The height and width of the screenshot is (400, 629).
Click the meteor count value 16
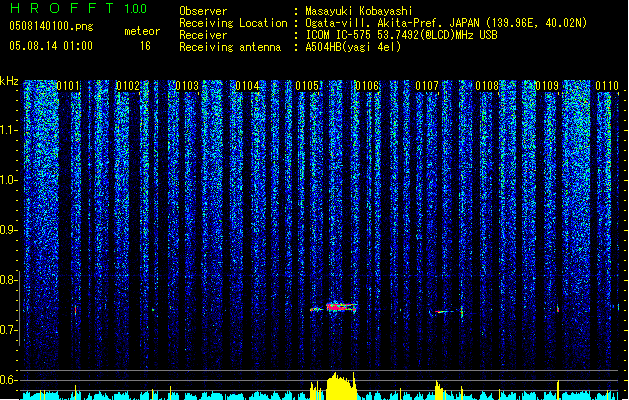(145, 46)
